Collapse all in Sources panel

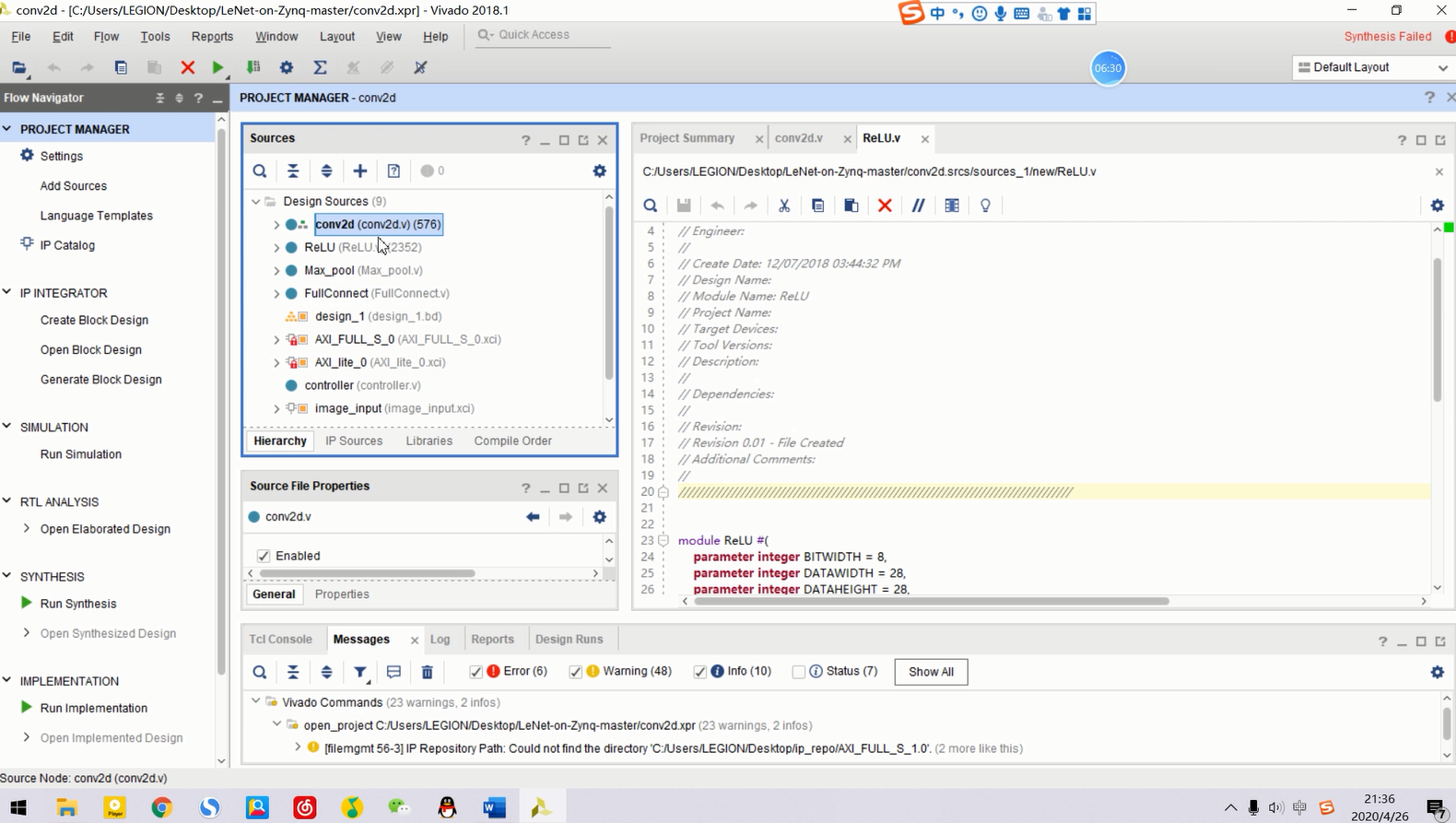coord(293,170)
